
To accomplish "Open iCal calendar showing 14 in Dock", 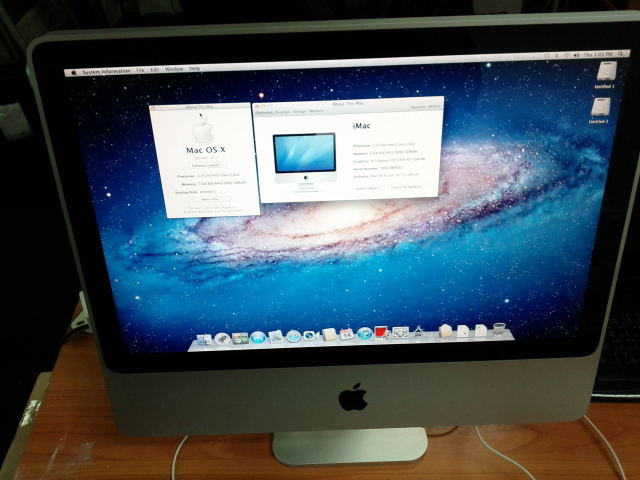I will (x=347, y=334).
